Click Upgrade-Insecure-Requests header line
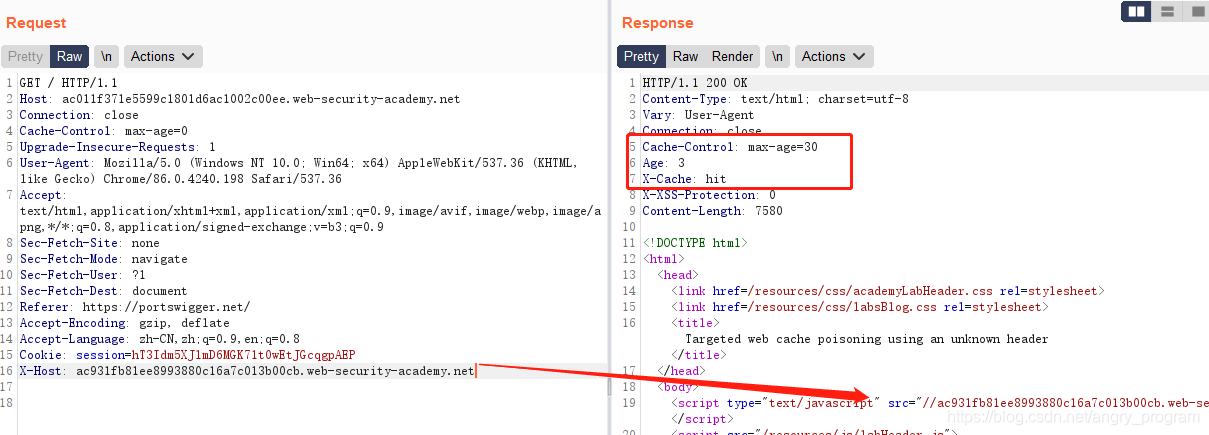The image size is (1209, 435). click(x=117, y=147)
